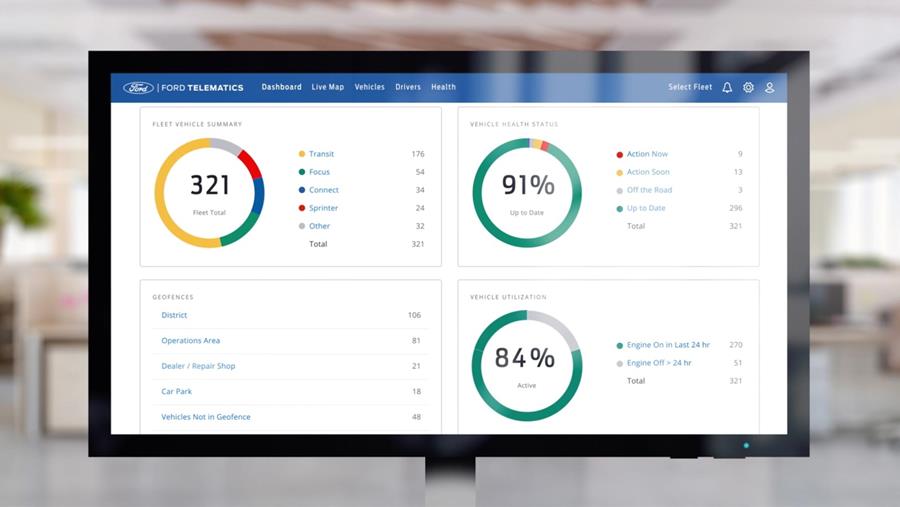Open the District geofence link
This screenshot has width=900, height=507.
click(x=174, y=315)
